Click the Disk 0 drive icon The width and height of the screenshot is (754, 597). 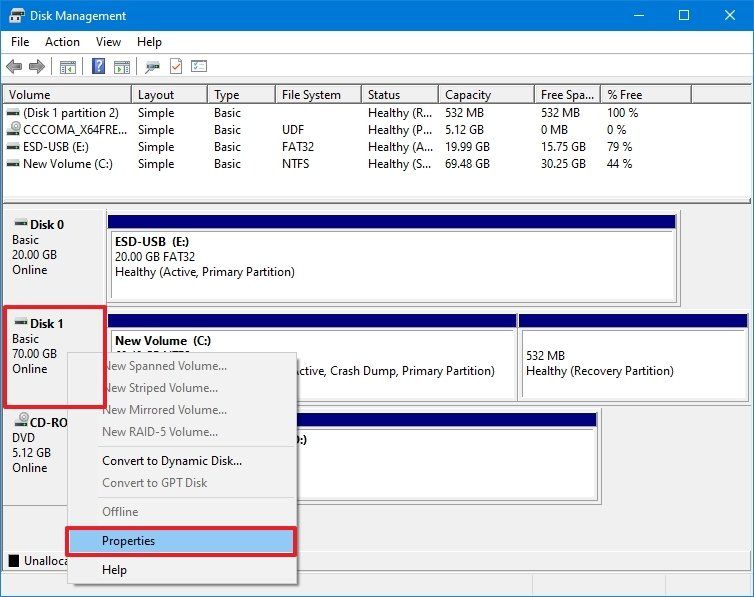point(21,223)
